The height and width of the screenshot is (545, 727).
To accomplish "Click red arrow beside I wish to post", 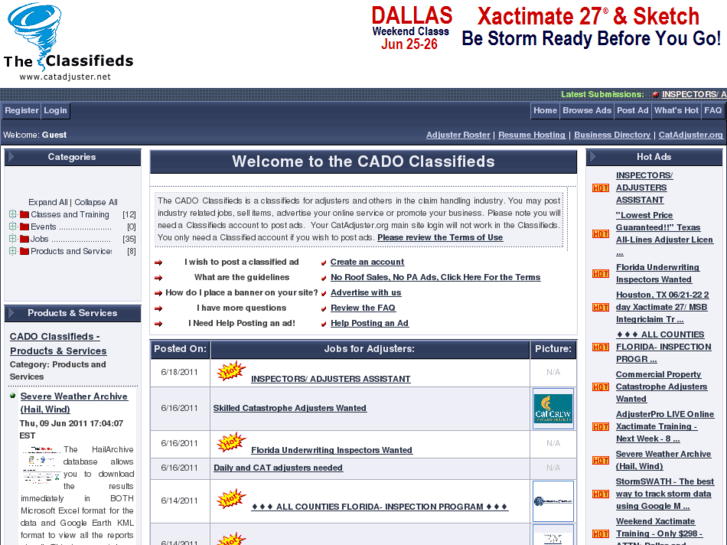I will [x=159, y=263].
